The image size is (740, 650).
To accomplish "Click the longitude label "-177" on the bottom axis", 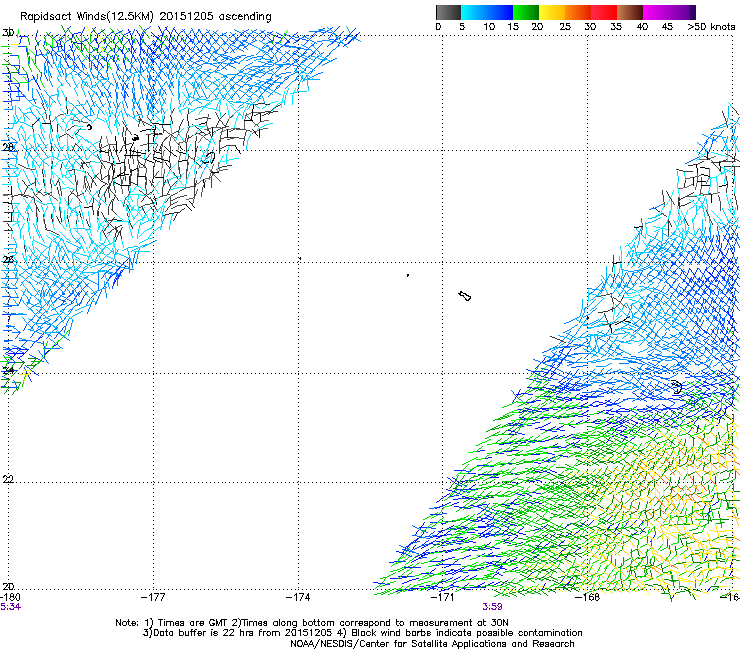I will click(x=153, y=597).
